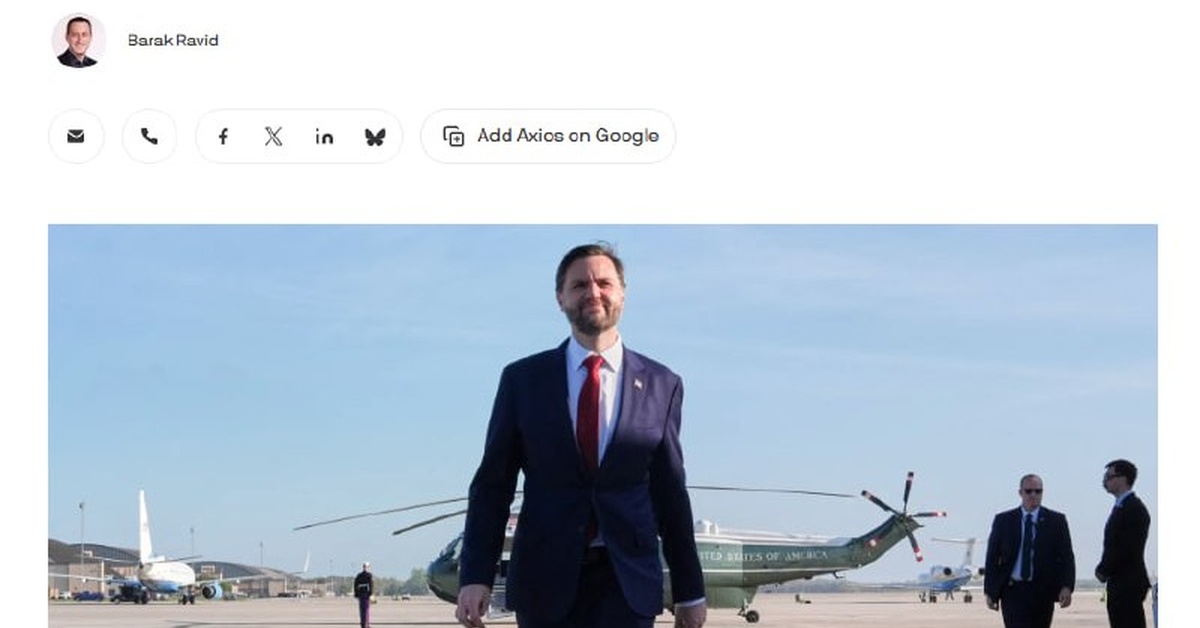The height and width of the screenshot is (628, 1200).
Task: Share the article on LinkedIn
Action: pyautogui.click(x=324, y=136)
